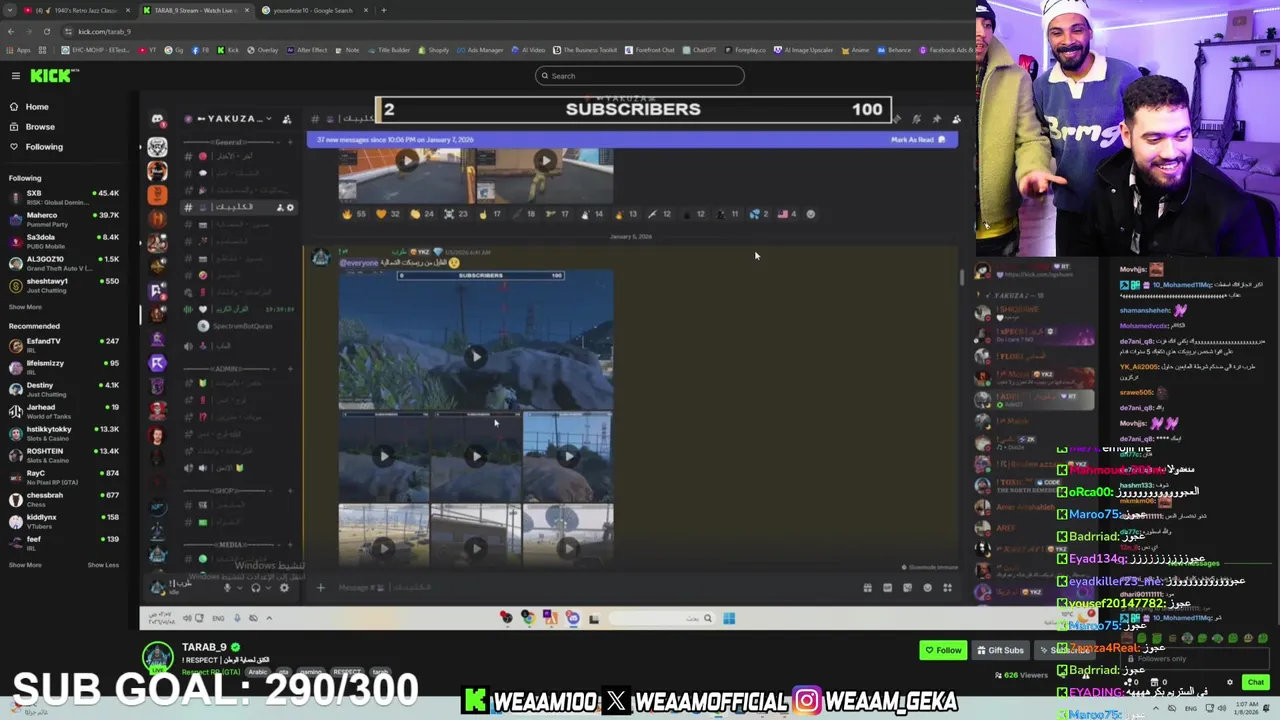Collapse Recommended list with Show Less
The width and height of the screenshot is (1280, 720).
pos(103,565)
